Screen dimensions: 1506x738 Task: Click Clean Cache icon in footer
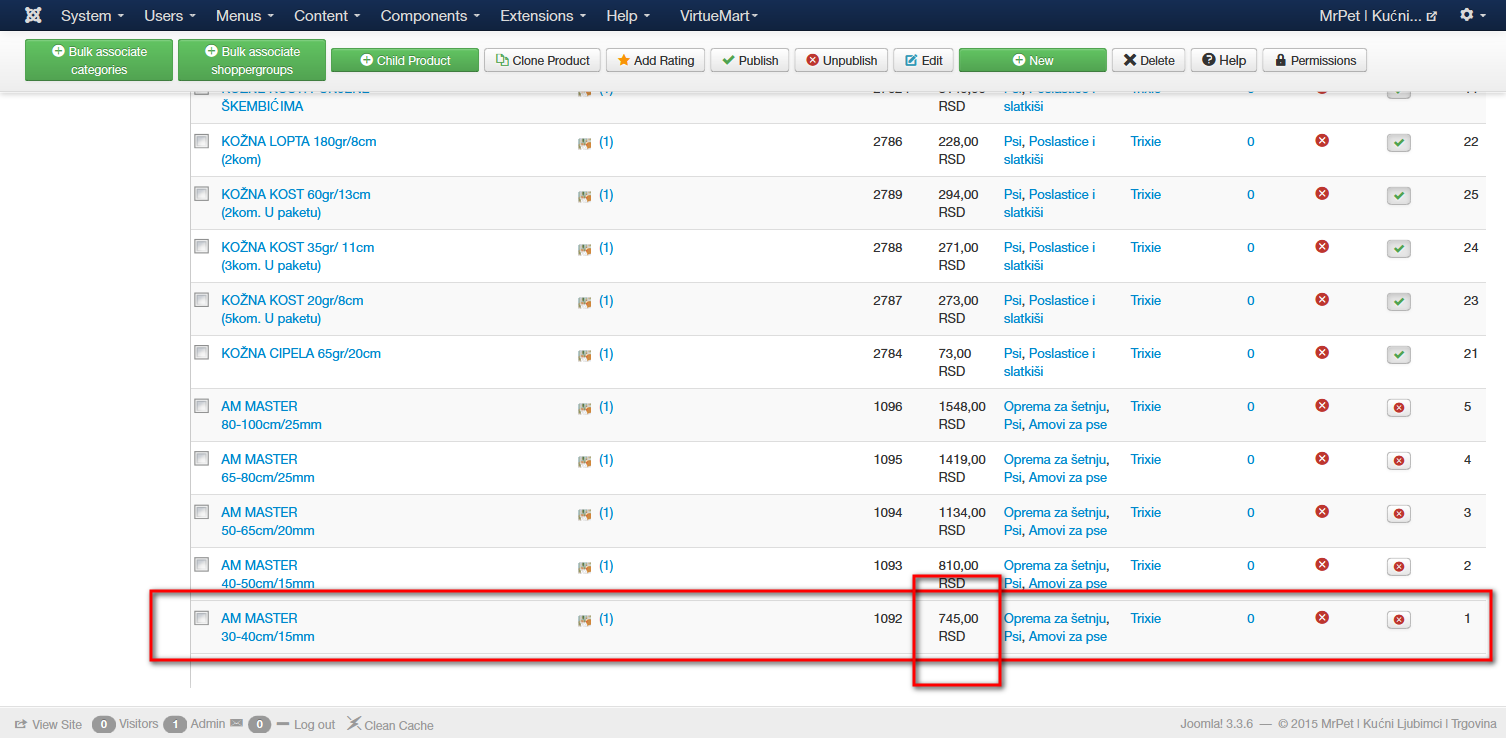[354, 724]
